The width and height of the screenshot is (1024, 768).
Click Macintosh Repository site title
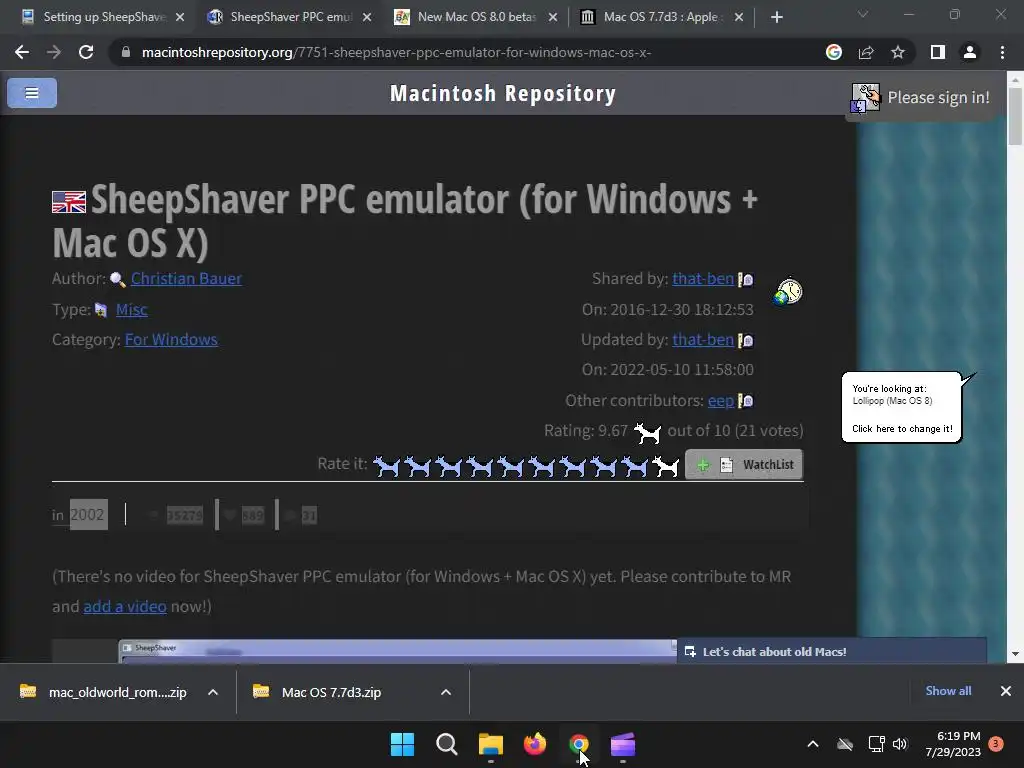[503, 93]
